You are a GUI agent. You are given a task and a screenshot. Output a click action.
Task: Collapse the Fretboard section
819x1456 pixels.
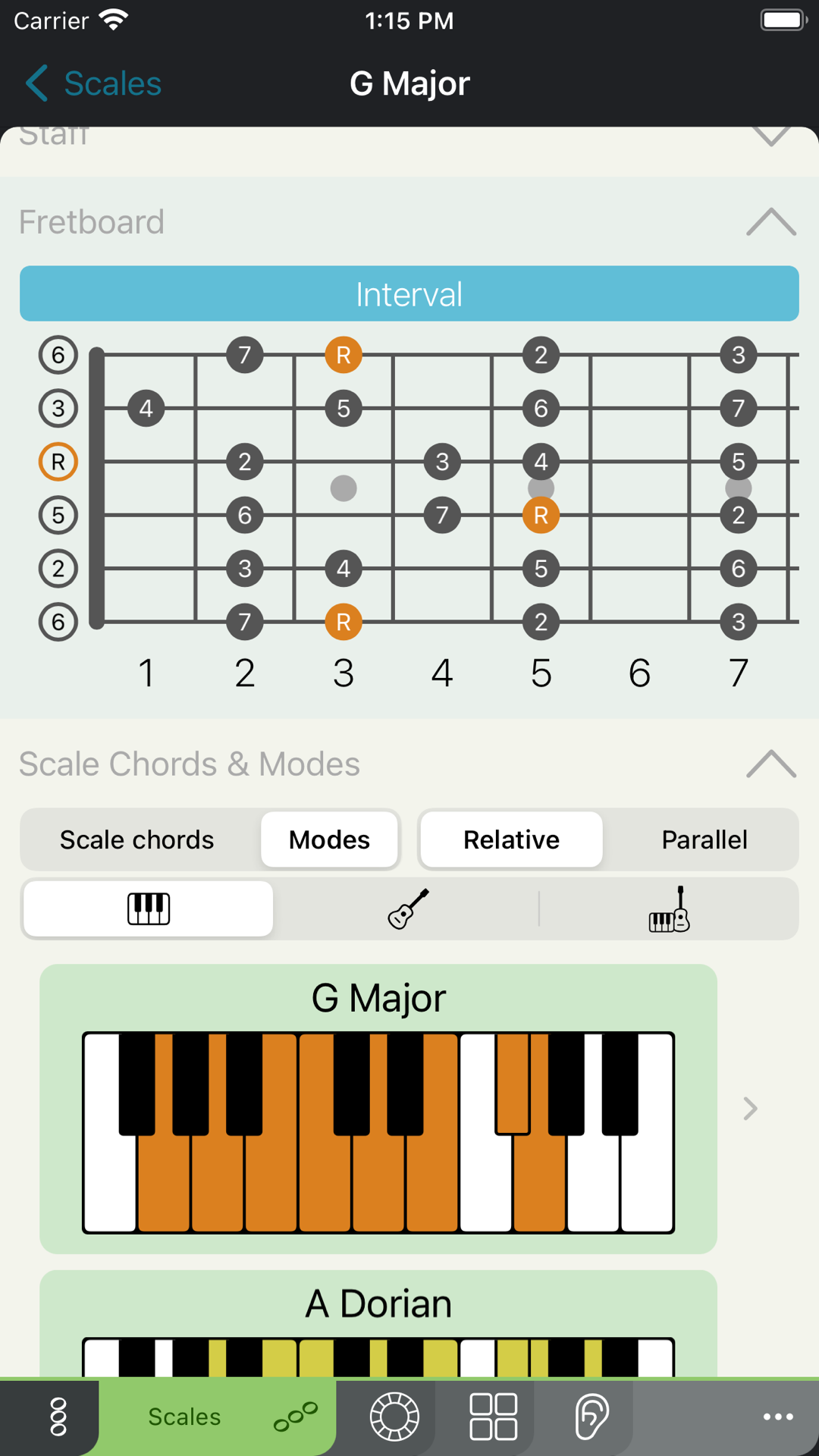point(771,222)
